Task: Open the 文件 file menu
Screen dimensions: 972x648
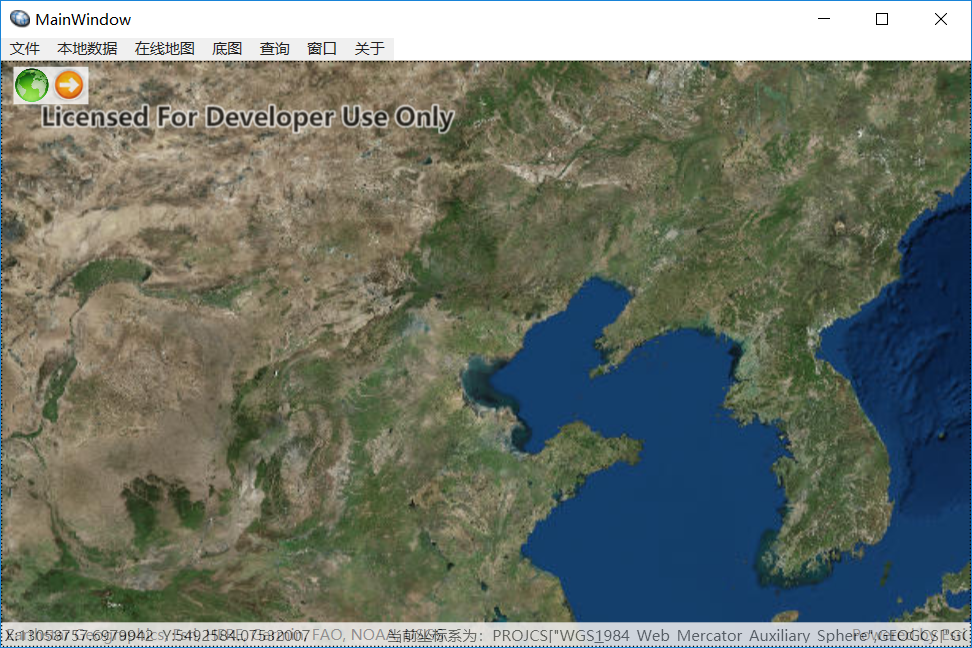Action: pyautogui.click(x=25, y=48)
